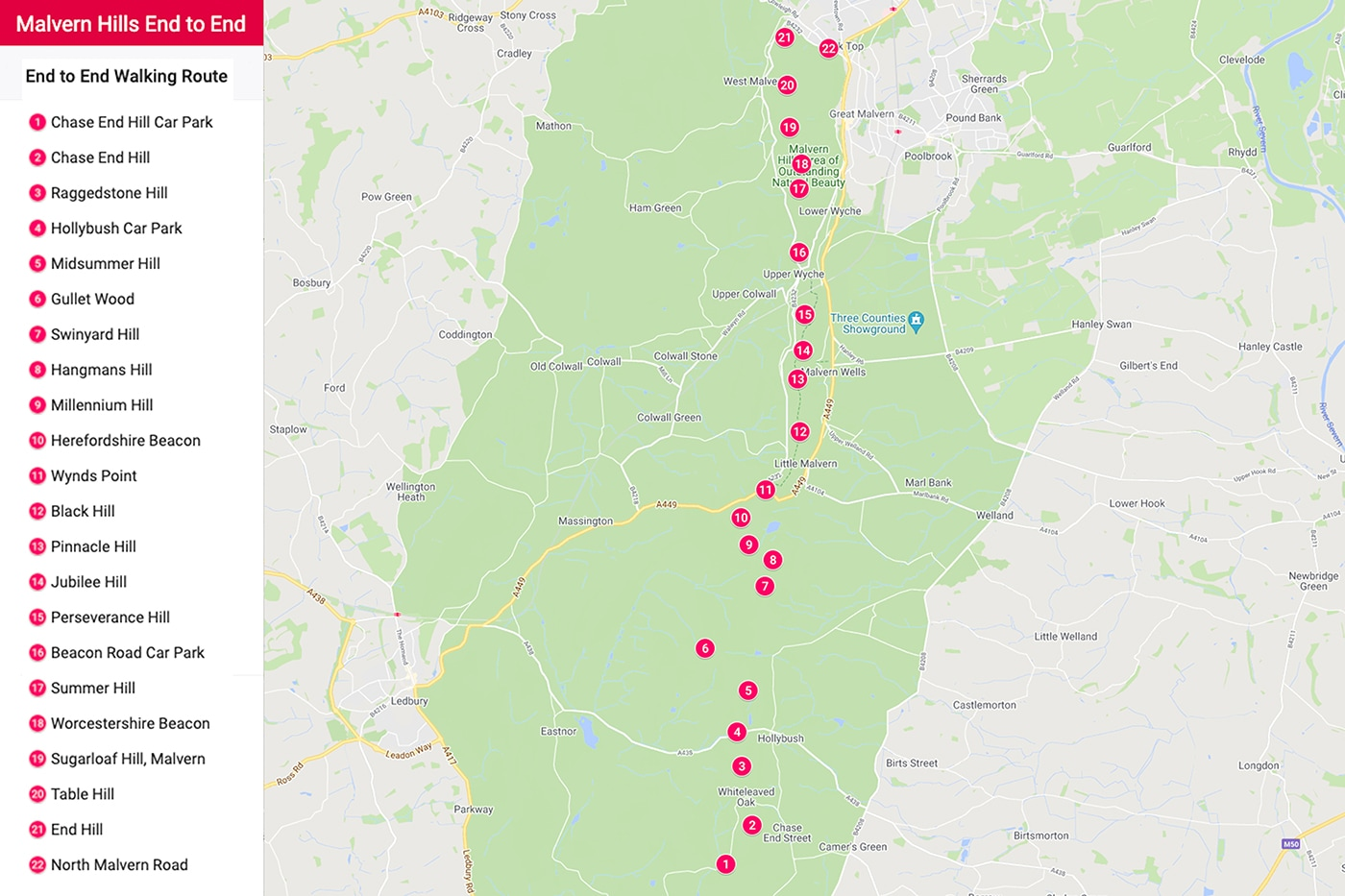Open the Perseverance Hill entry
This screenshot has height=896, width=1345.
(x=110, y=617)
